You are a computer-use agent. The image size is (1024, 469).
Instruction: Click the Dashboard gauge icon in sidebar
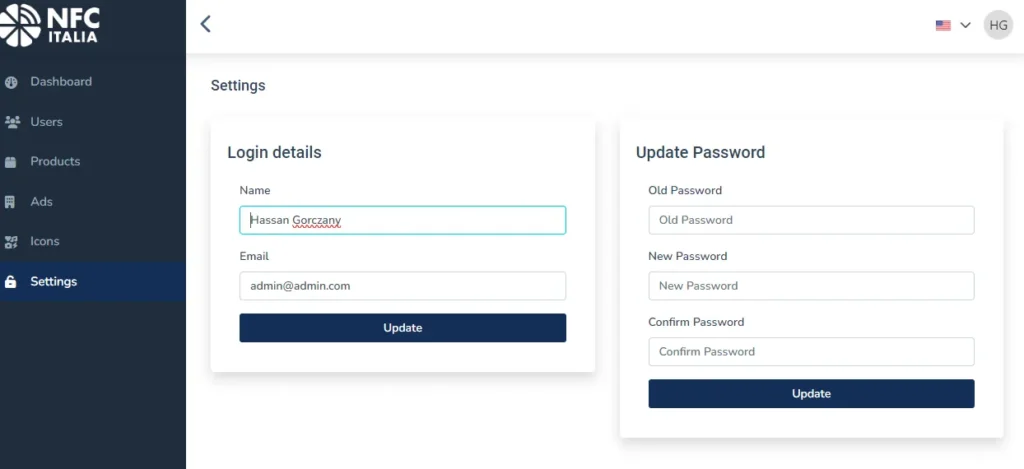coord(12,82)
